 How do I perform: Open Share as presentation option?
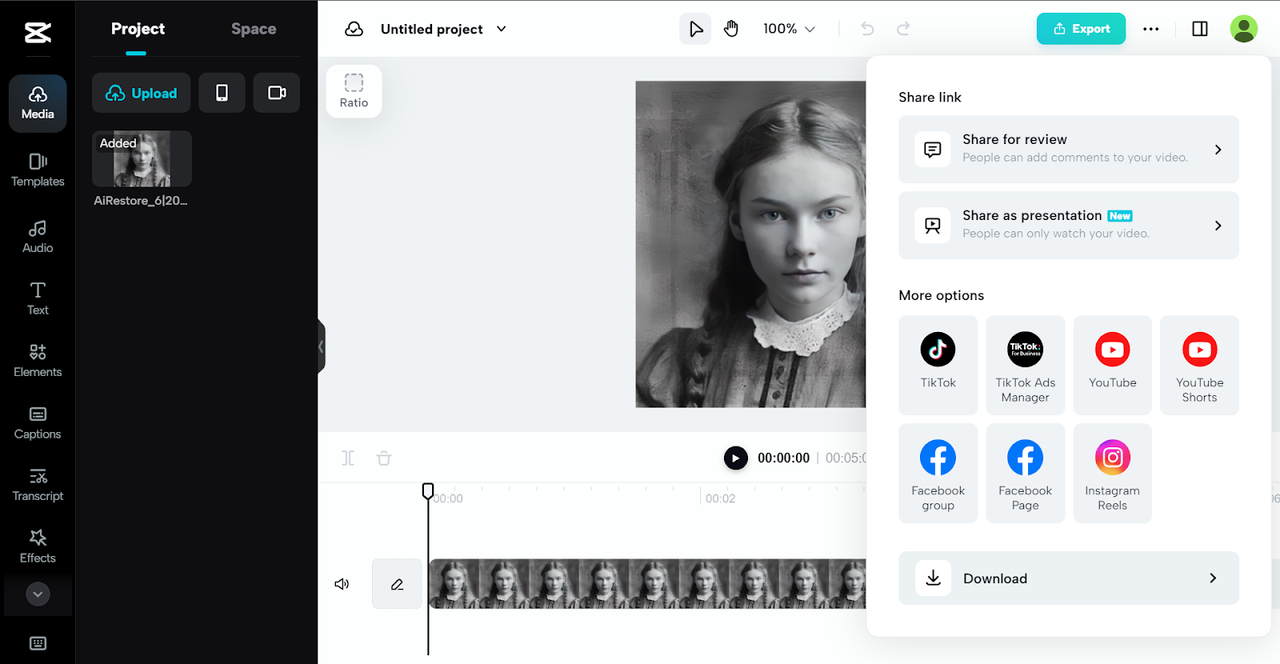1069,225
